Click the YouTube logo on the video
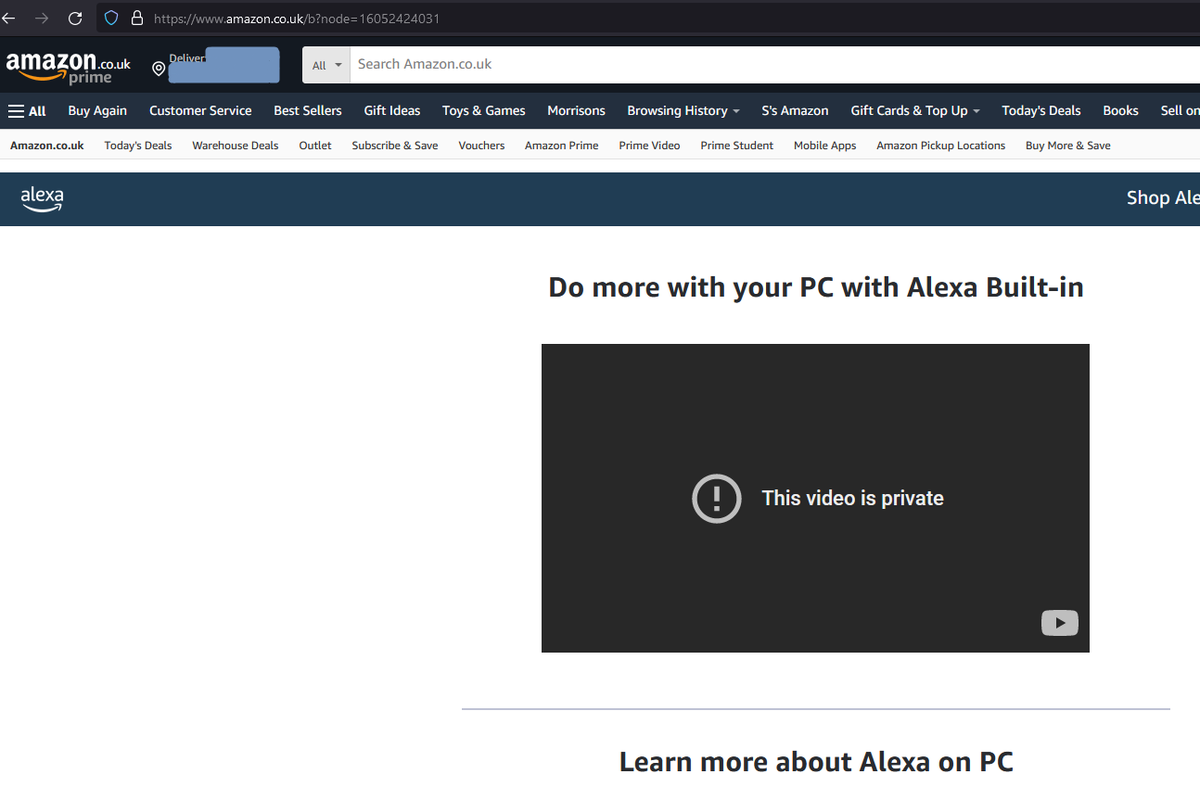This screenshot has height=787, width=1200. (x=1060, y=623)
